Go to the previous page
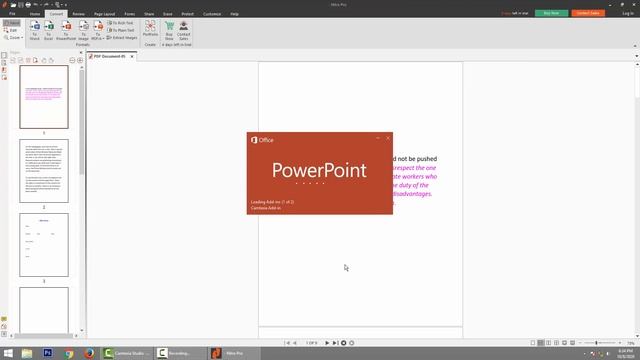Viewport: 640px width, 360px height. 295,343
